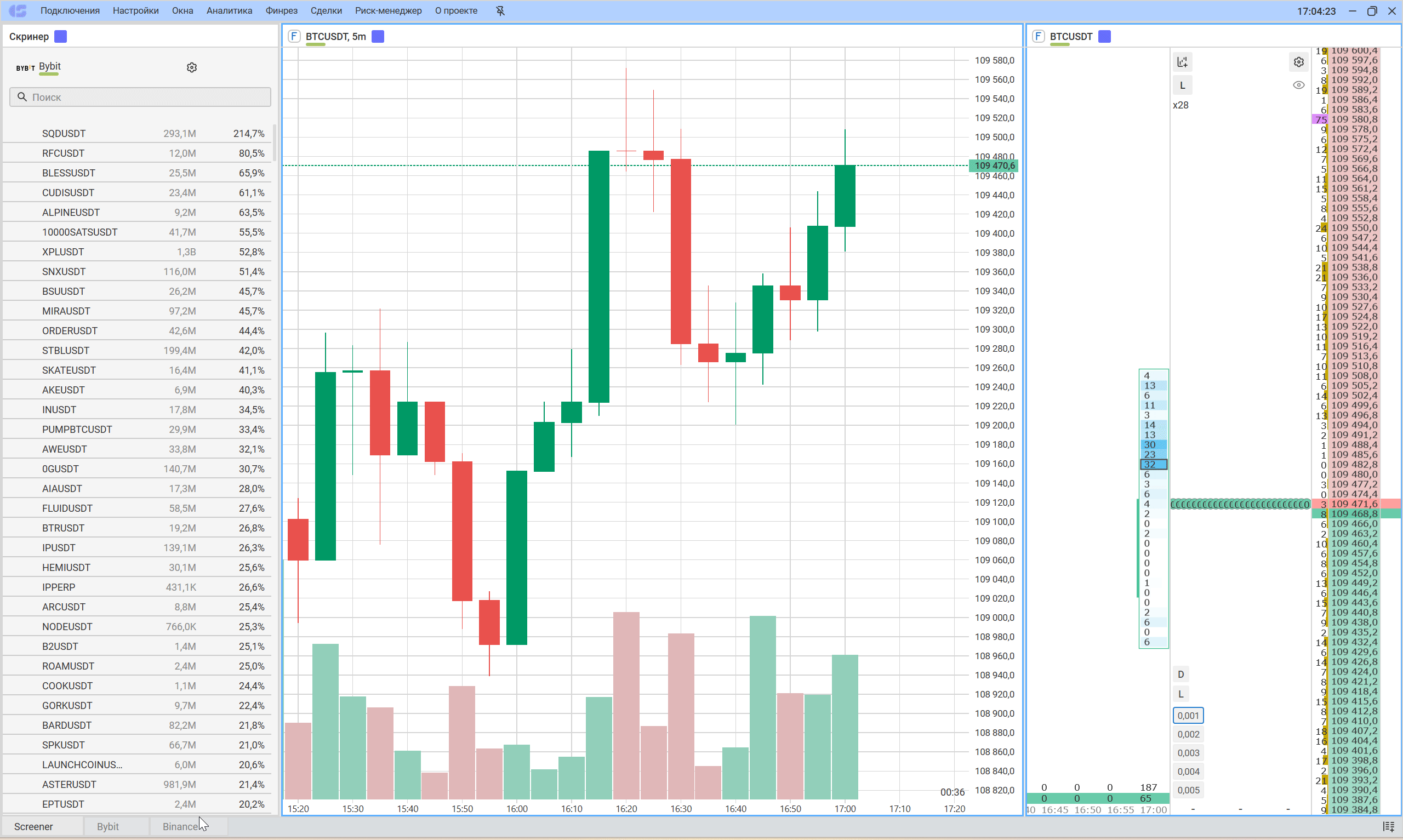The image size is (1403, 840).
Task: Open the Аналитика menu
Action: click(229, 11)
